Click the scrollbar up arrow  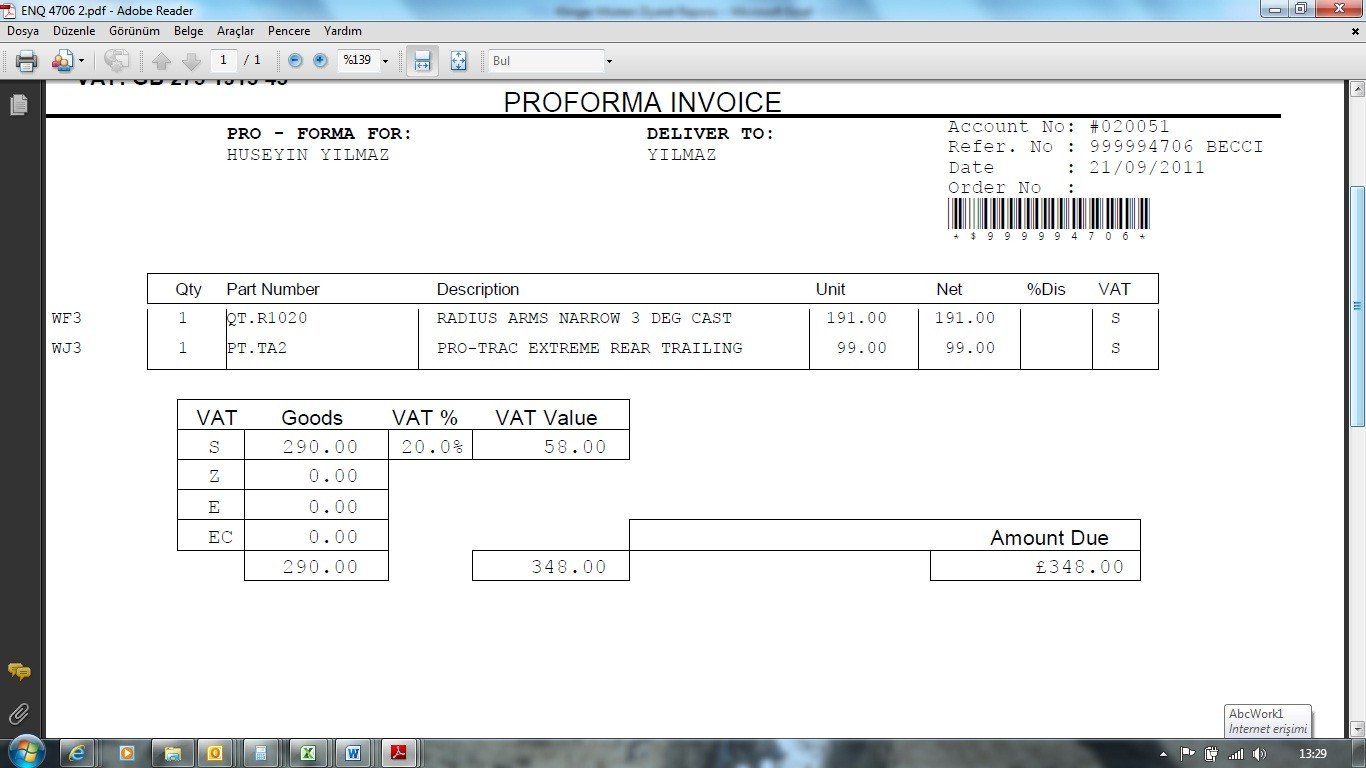1357,91
